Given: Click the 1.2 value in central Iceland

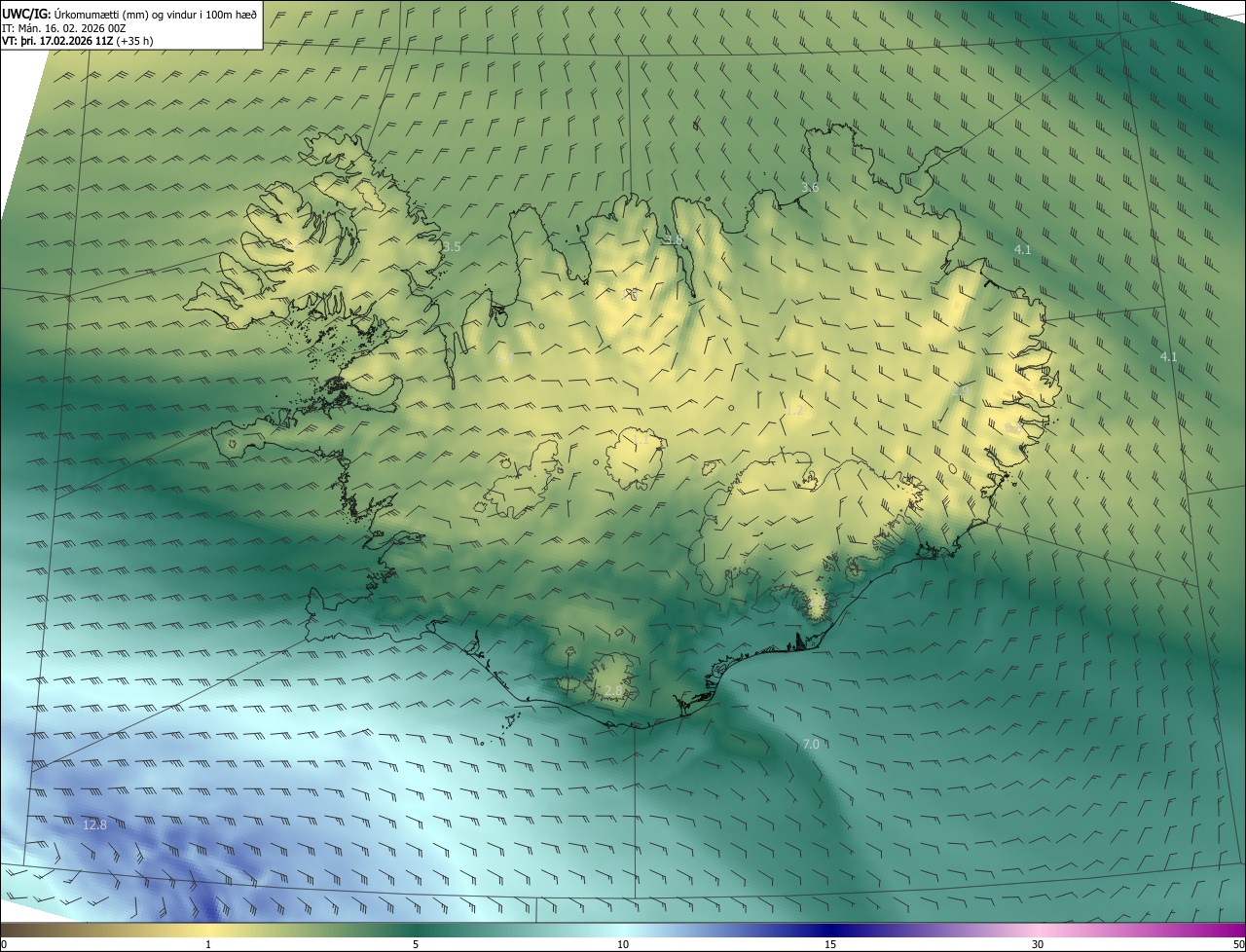Looking at the screenshot, I should point(794,411).
